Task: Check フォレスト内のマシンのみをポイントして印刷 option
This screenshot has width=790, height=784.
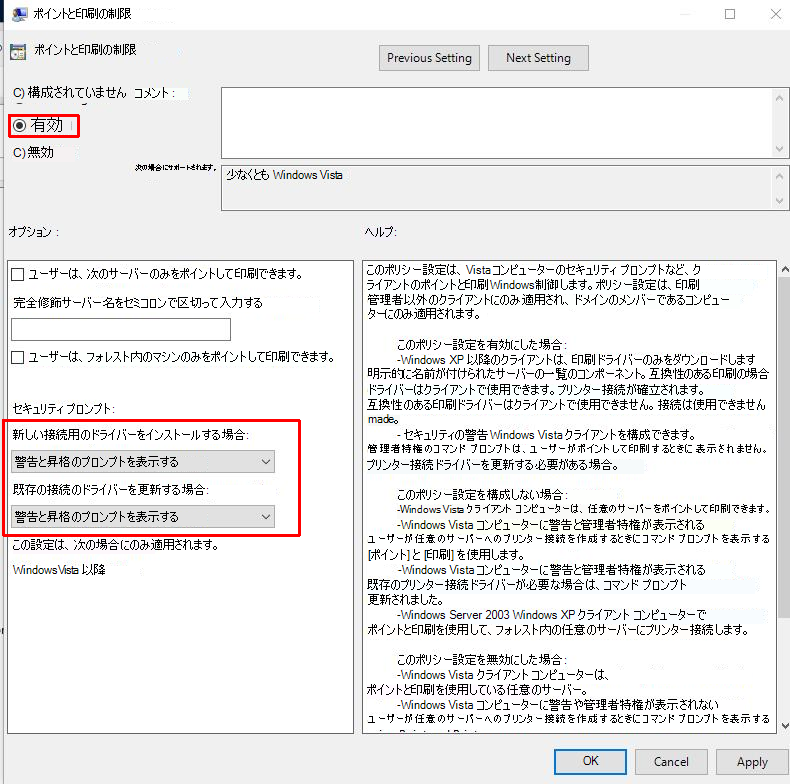Action: coord(18,358)
